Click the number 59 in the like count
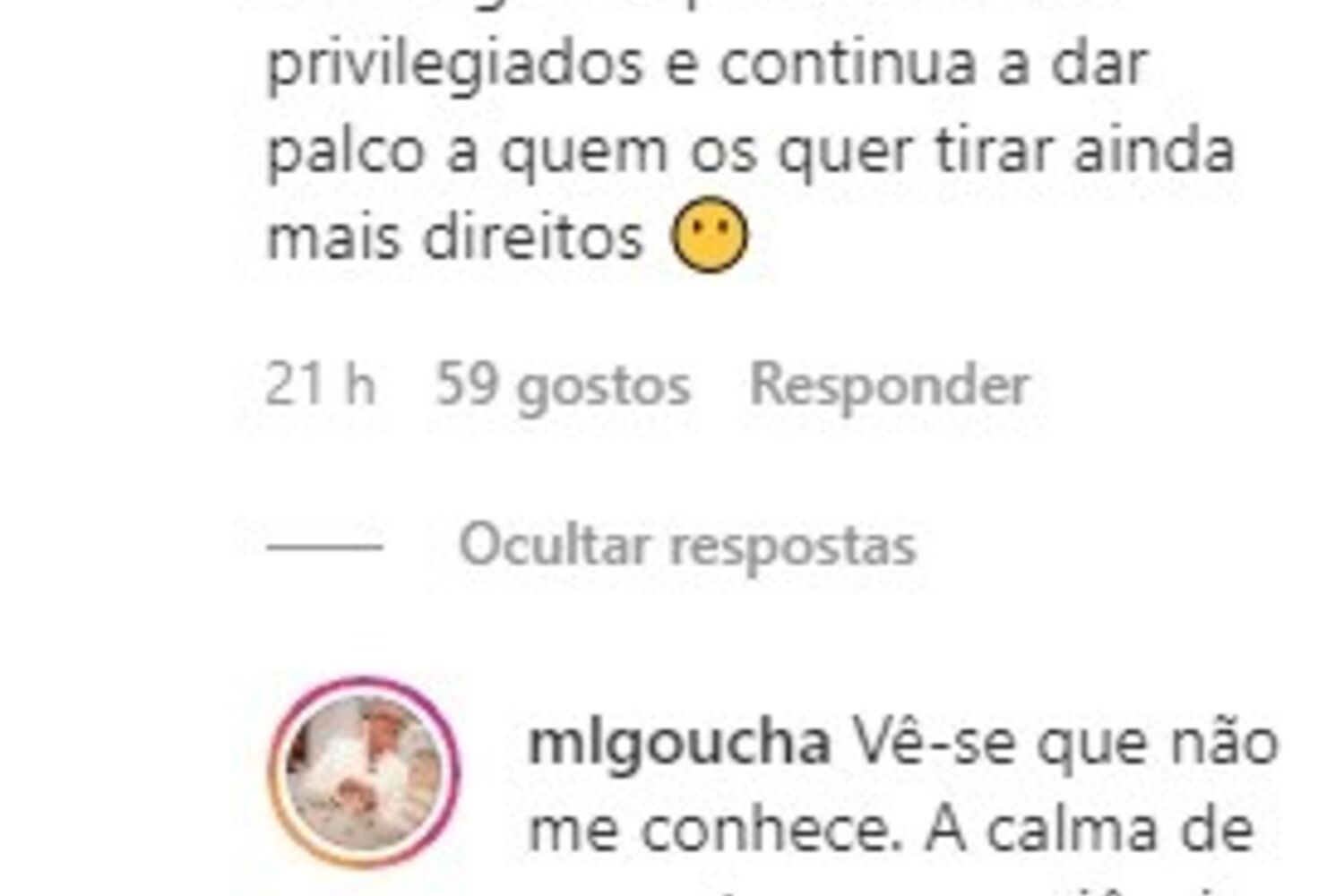The height and width of the screenshot is (896, 1344). 466,385
